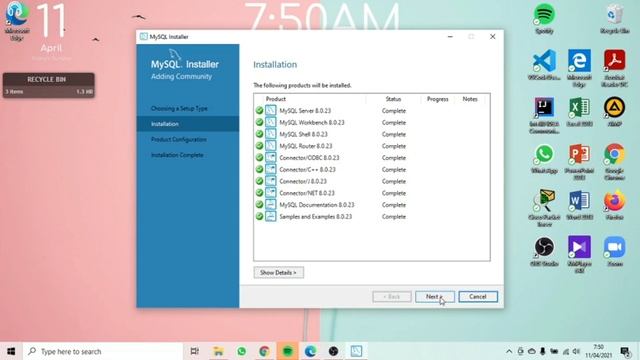Screen dimensions: 640x360
Task: Open the Zoom desktop shortcut
Action: (615, 252)
